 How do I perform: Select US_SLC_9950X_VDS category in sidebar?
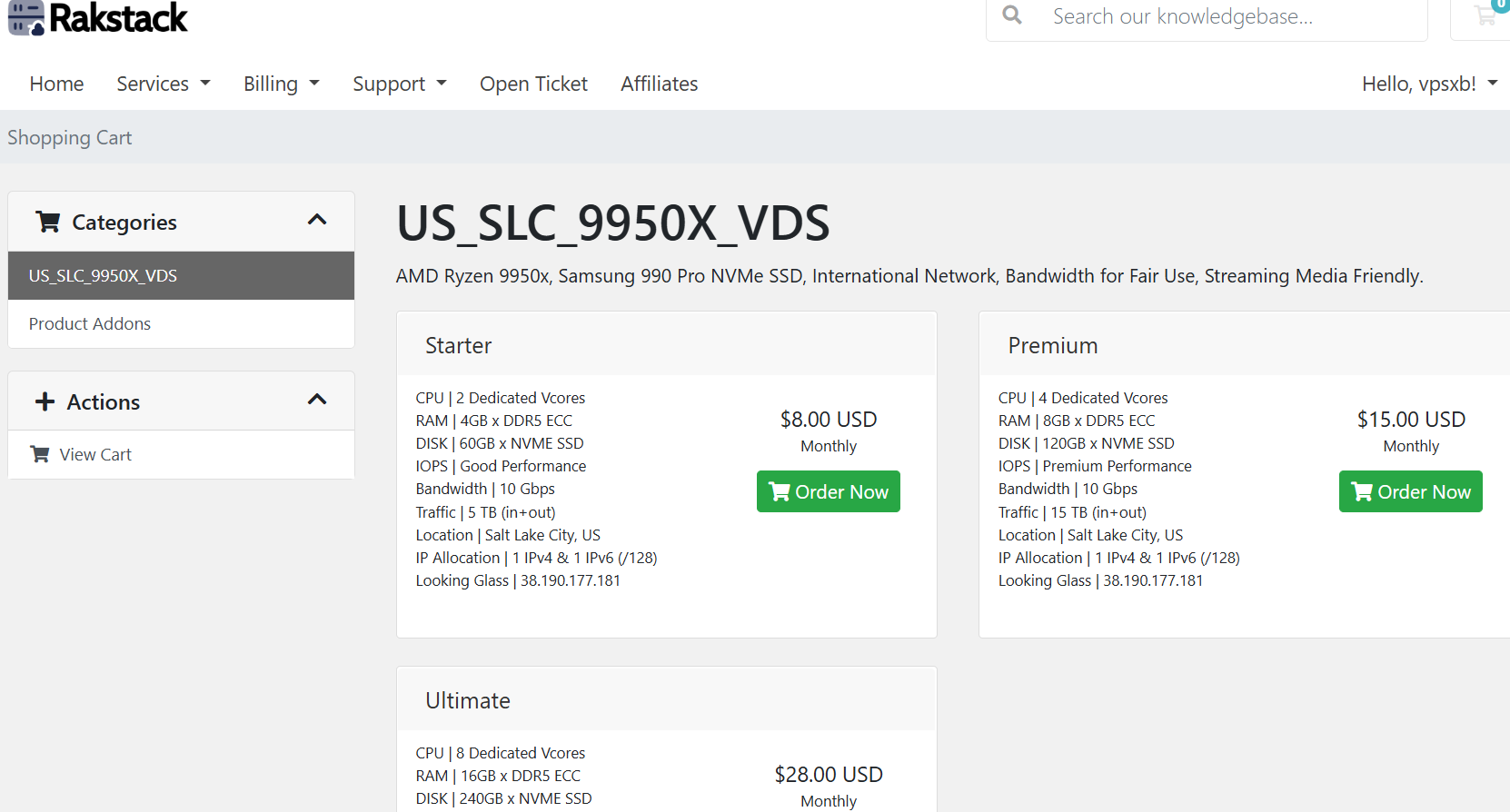pos(181,275)
